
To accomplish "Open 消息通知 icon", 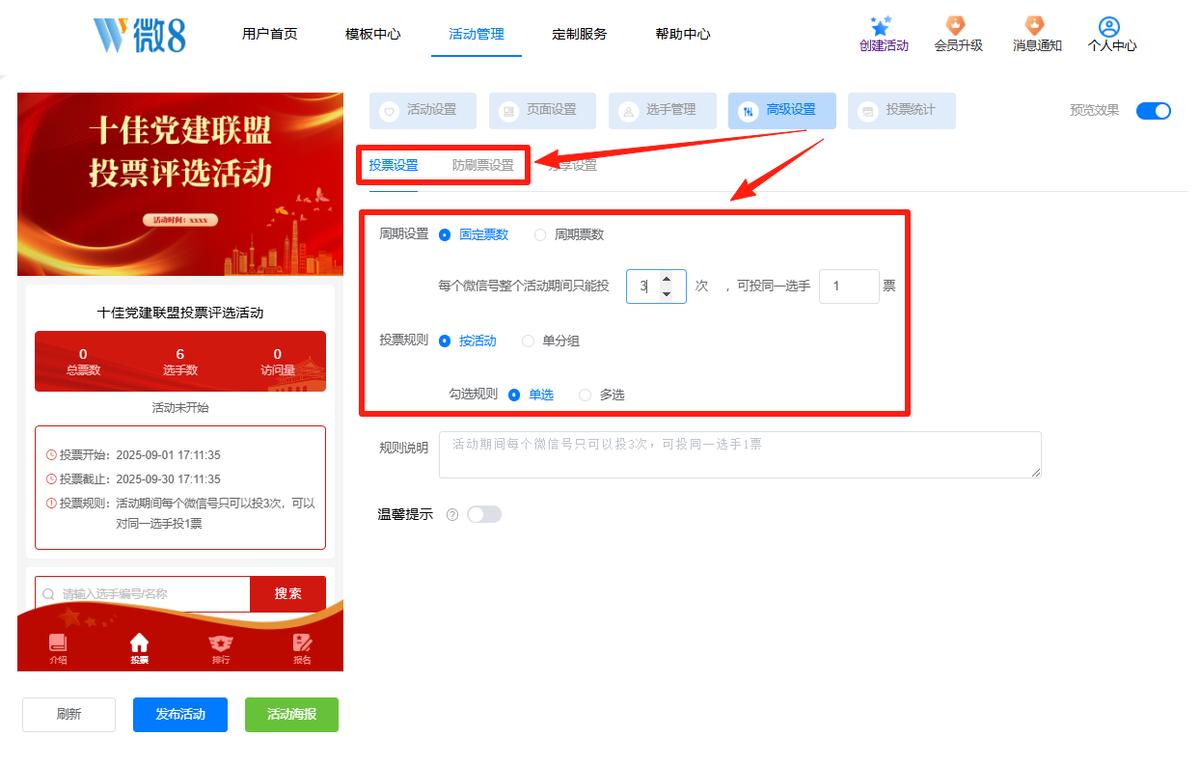I will click(x=1035, y=26).
